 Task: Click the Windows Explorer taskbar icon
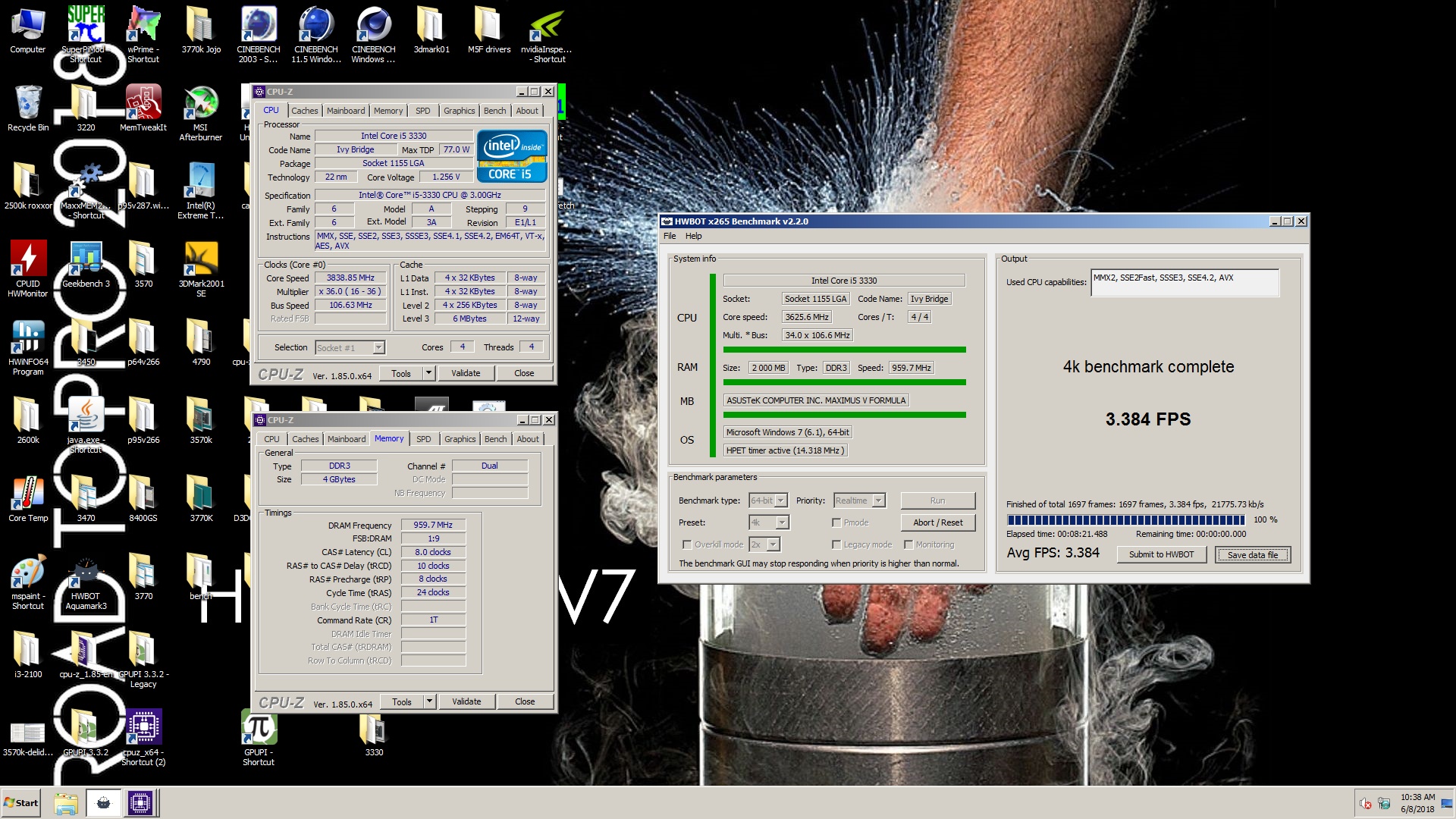[66, 802]
